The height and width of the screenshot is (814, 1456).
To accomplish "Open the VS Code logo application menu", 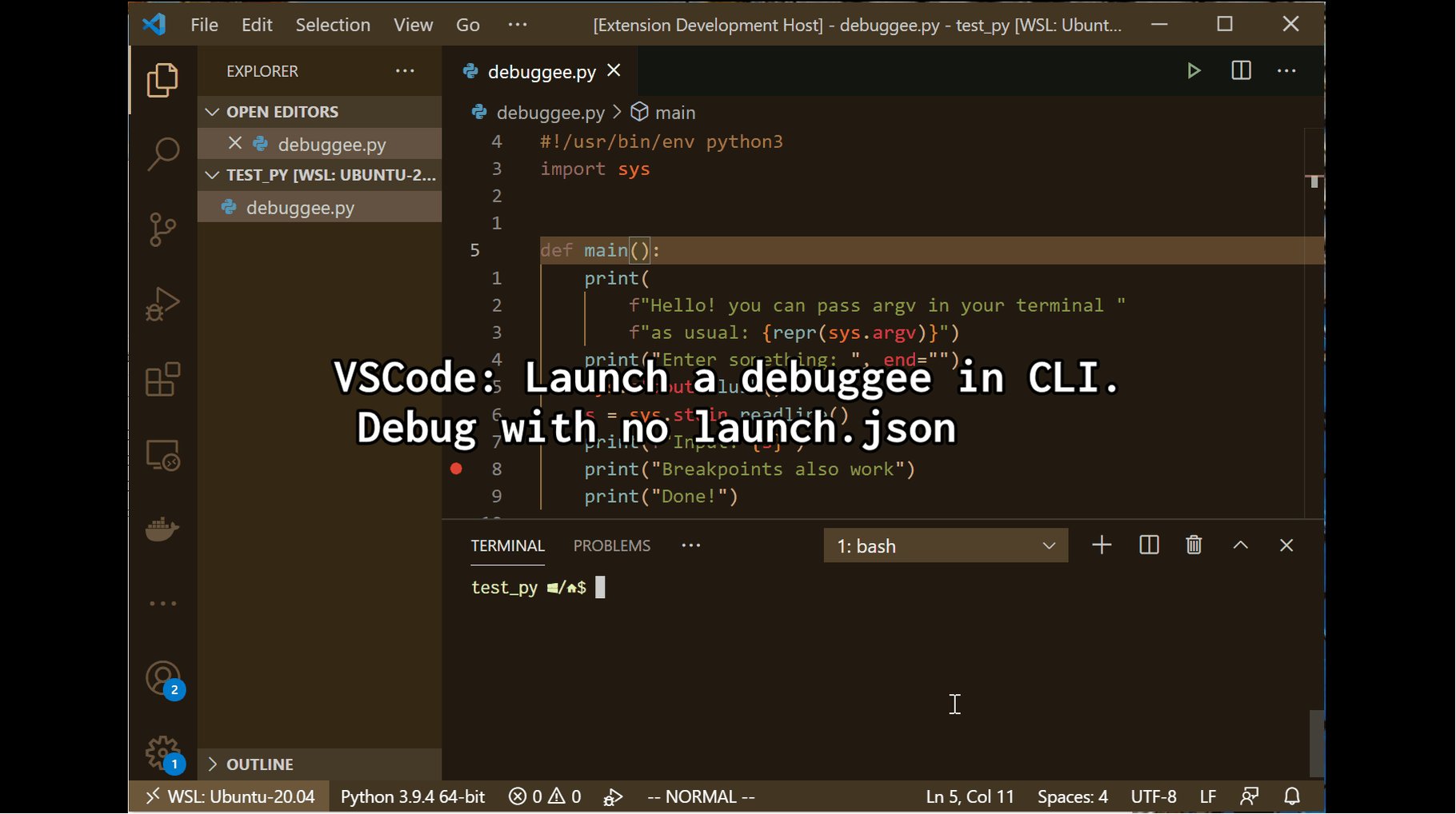I will pyautogui.click(x=154, y=25).
